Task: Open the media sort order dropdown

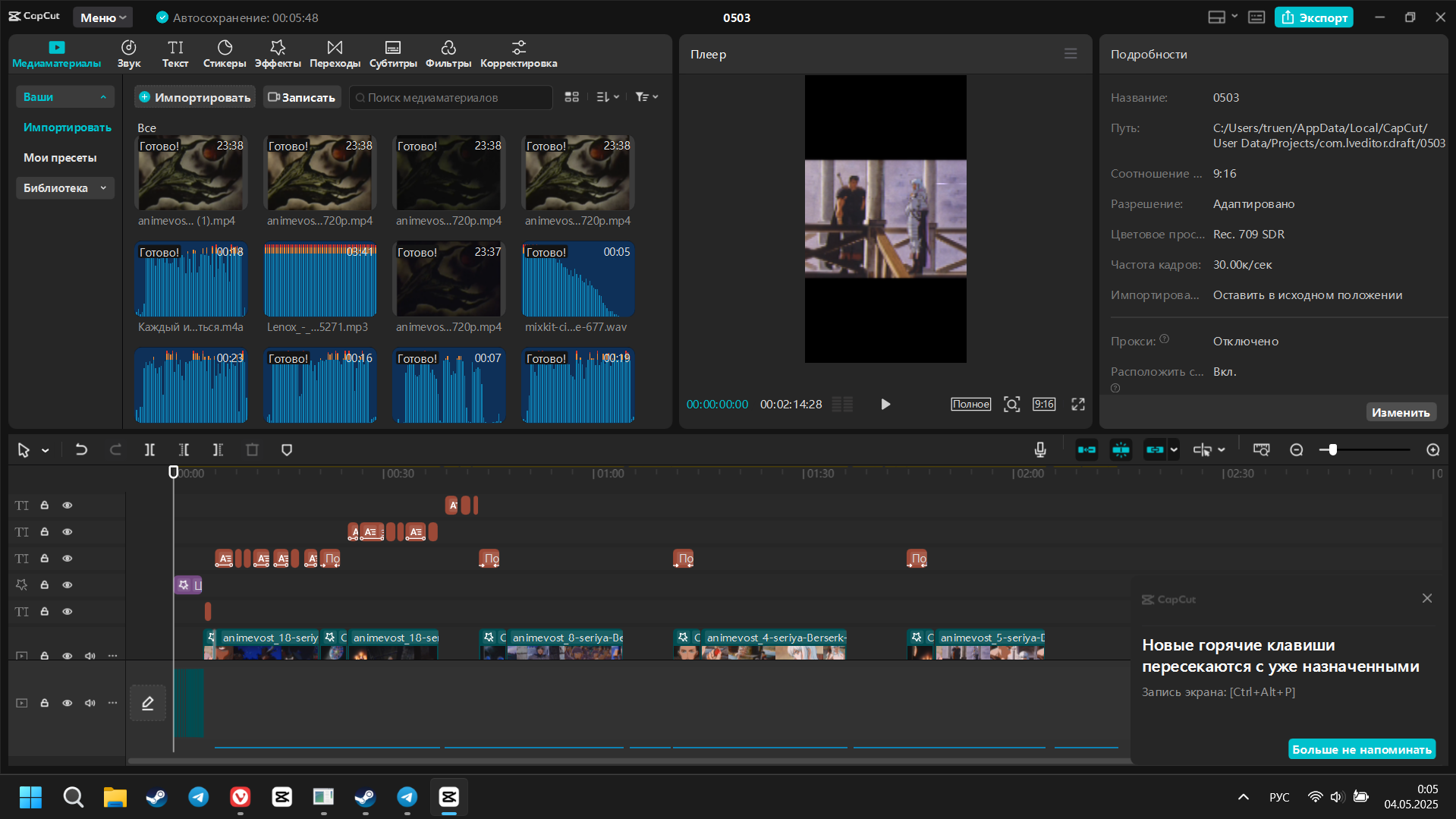Action: pos(608,97)
